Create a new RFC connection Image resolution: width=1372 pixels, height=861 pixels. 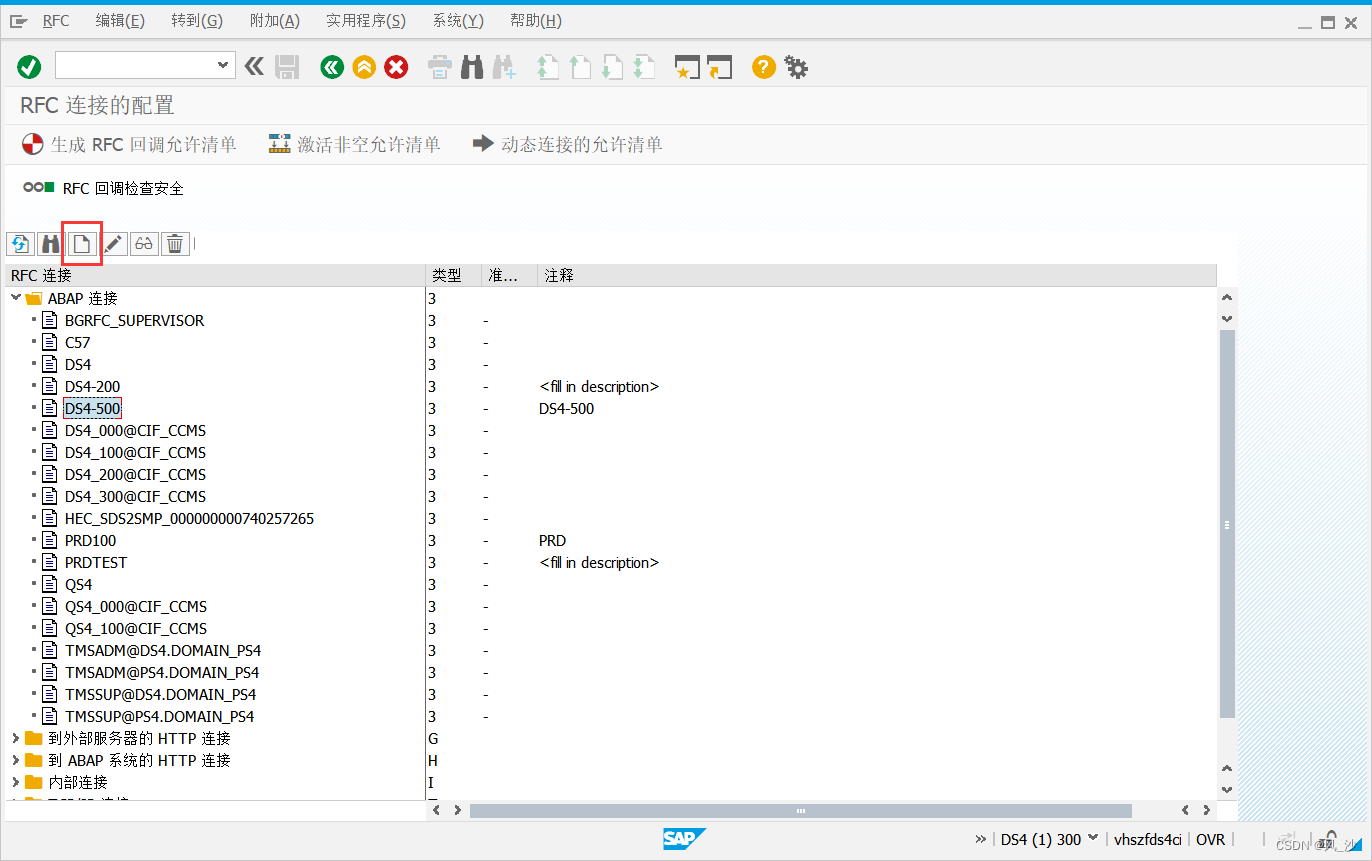[x=82, y=243]
